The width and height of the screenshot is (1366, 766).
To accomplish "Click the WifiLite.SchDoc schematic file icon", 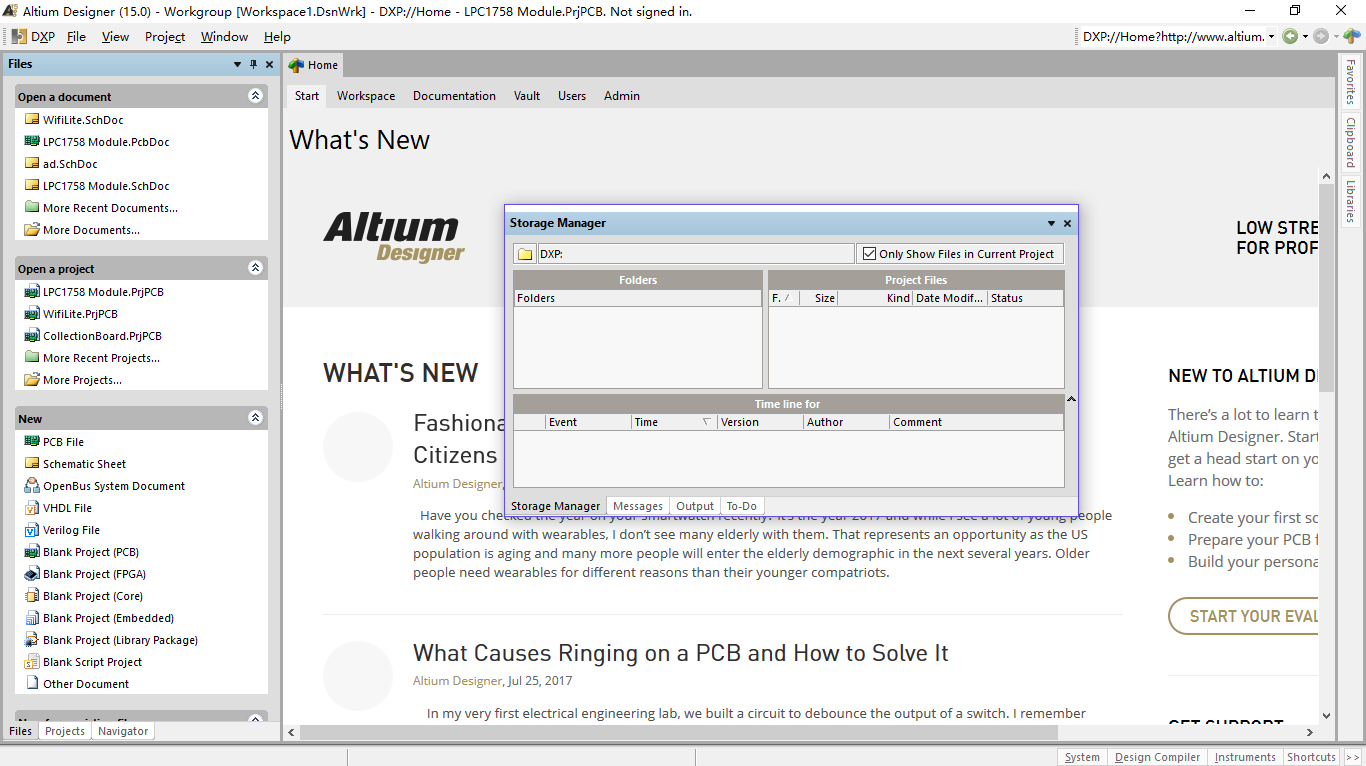I will (x=32, y=120).
